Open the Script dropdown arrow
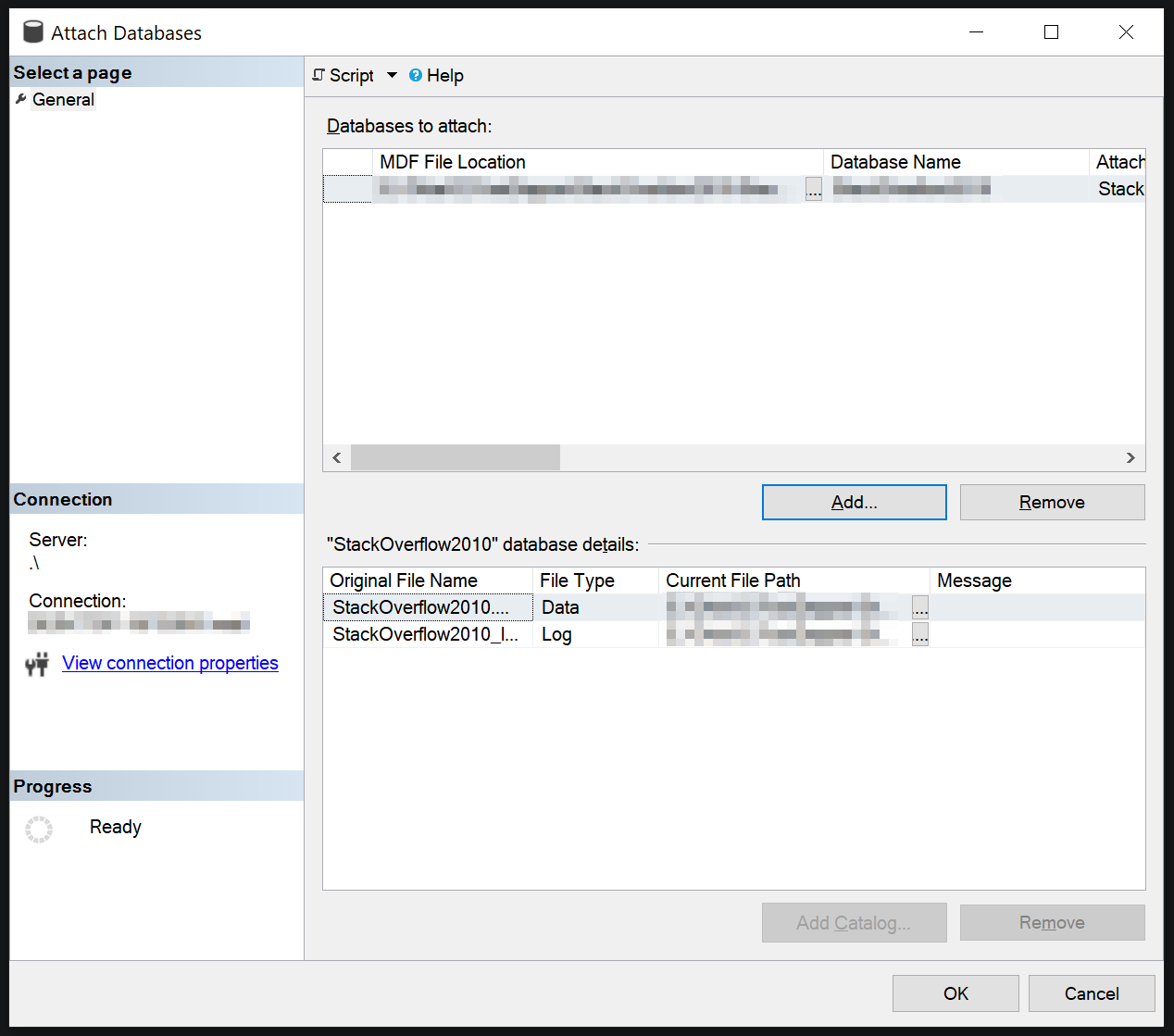1174x1036 pixels. pyautogui.click(x=392, y=75)
